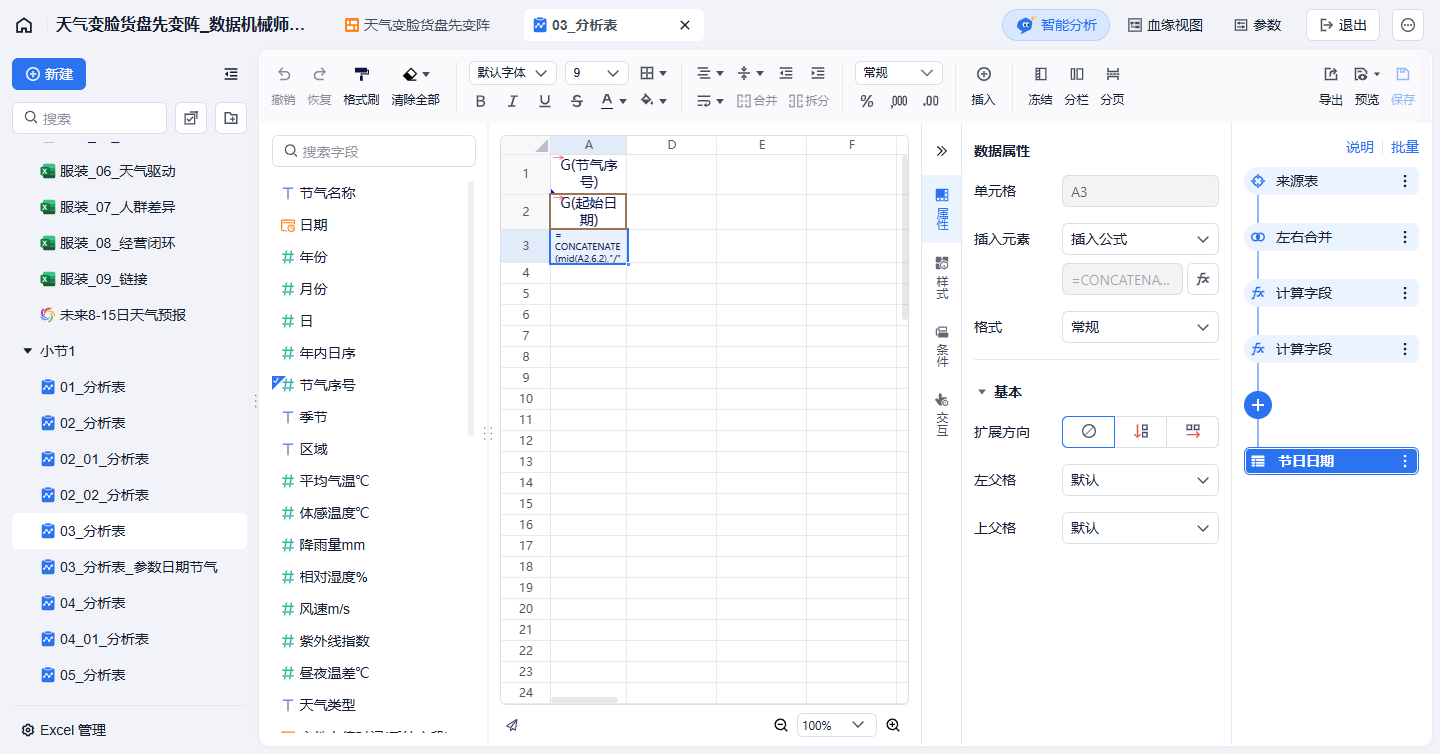
Task: Open the 条件 side tab
Action: [x=941, y=346]
